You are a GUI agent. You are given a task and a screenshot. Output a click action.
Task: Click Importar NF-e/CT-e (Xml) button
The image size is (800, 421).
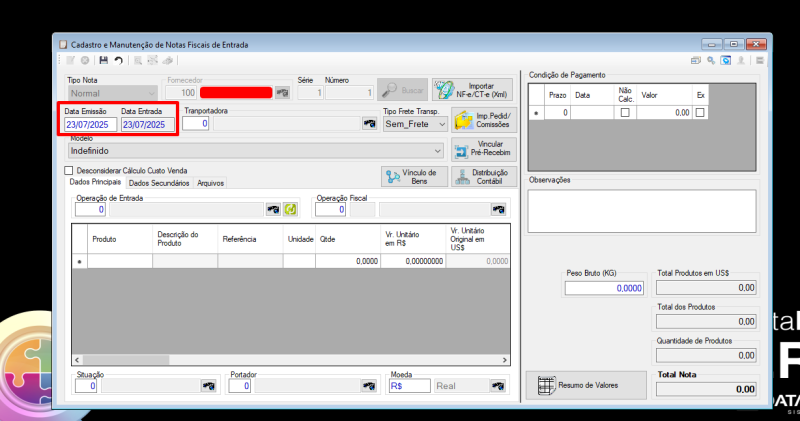472,90
